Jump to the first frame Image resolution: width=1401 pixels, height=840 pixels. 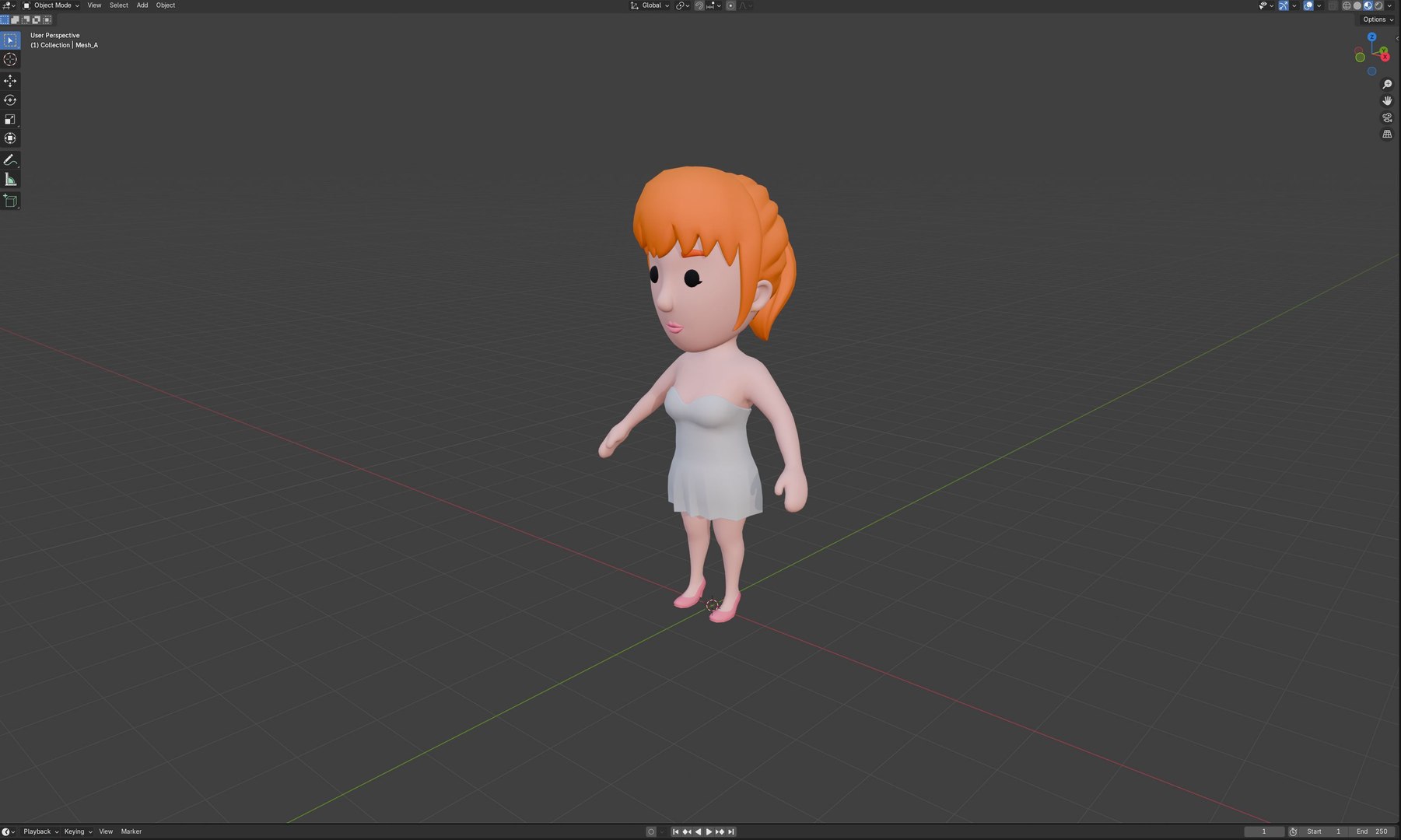click(x=675, y=831)
